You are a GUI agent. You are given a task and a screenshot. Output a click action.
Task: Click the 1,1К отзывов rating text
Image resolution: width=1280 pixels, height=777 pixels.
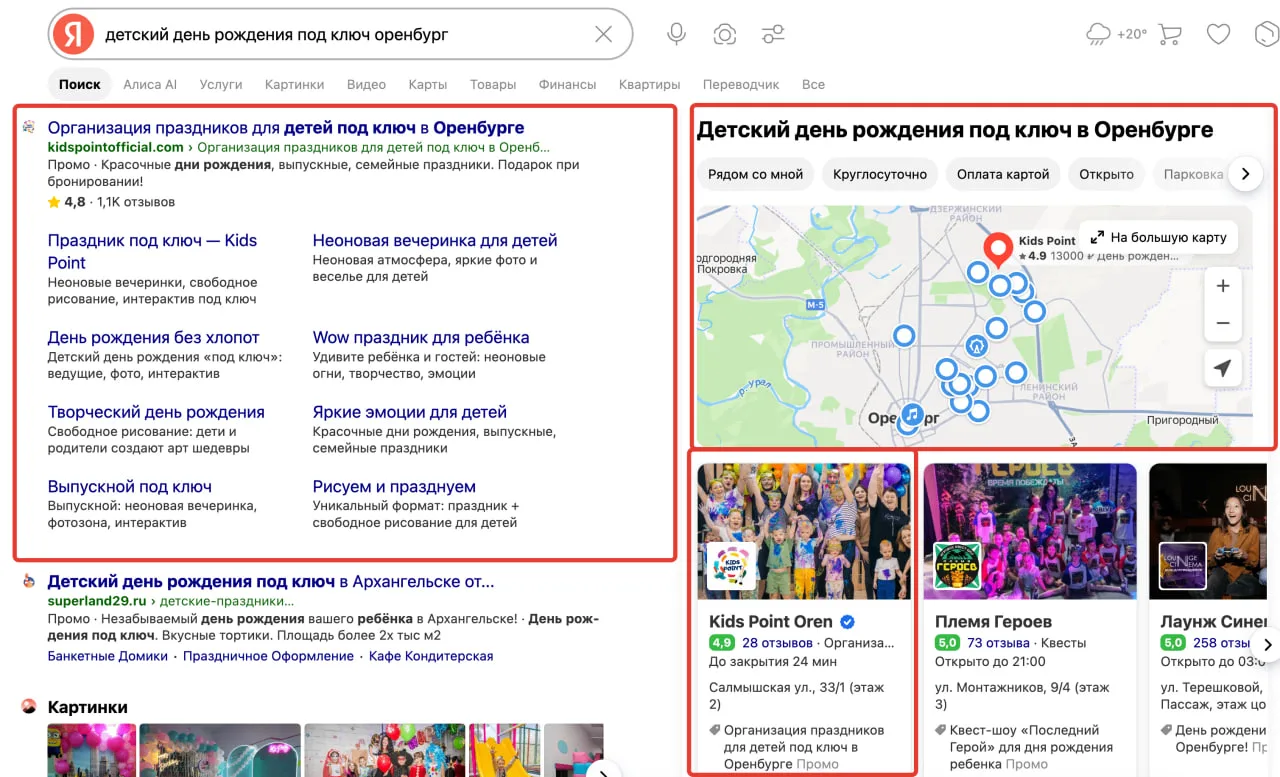point(135,202)
